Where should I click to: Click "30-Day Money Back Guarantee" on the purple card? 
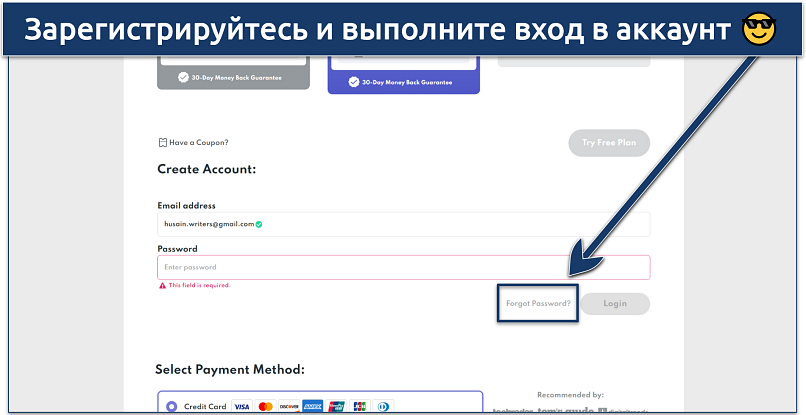pyautogui.click(x=407, y=82)
